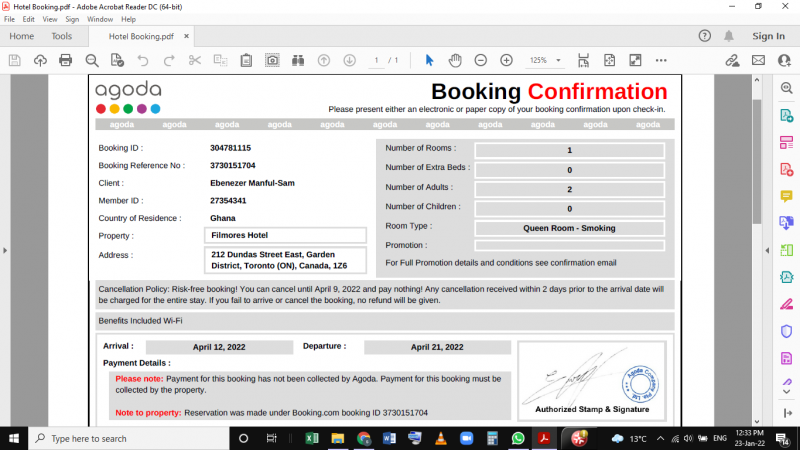Open notifications bell icon
This screenshot has width=800, height=450.
tap(729, 36)
